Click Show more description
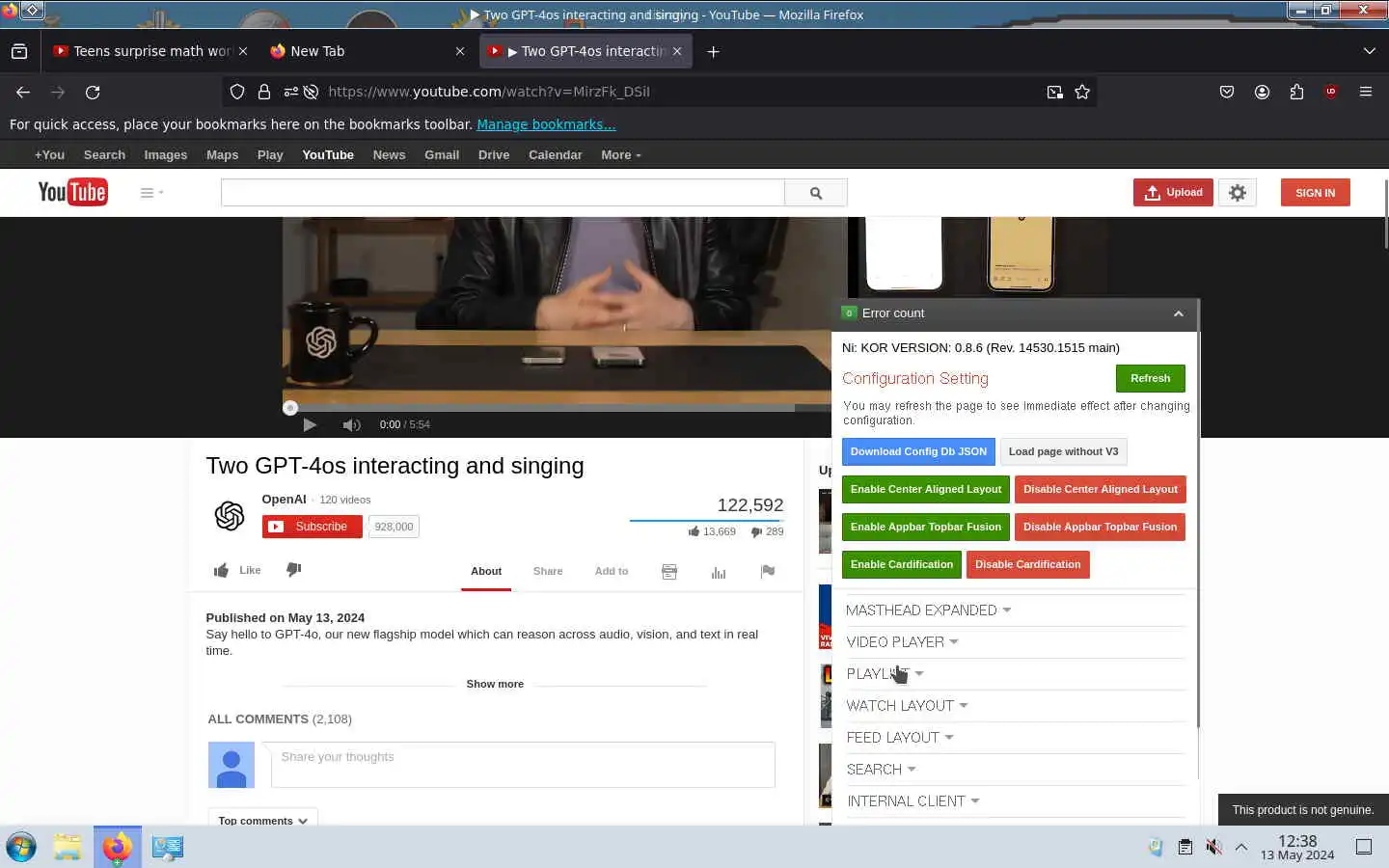This screenshot has height=868, width=1389. coord(495,684)
